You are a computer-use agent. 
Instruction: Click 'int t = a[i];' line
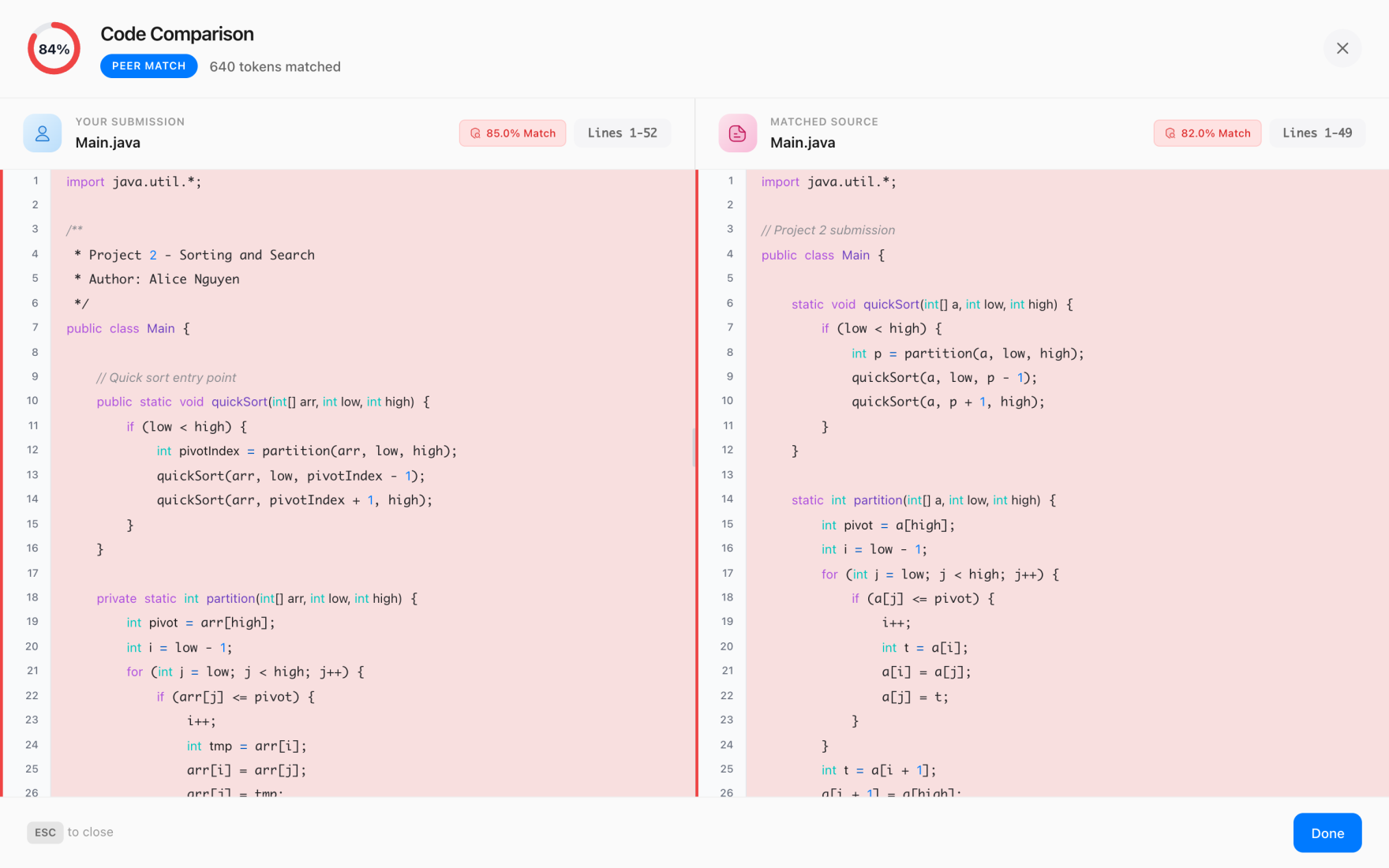924,647
